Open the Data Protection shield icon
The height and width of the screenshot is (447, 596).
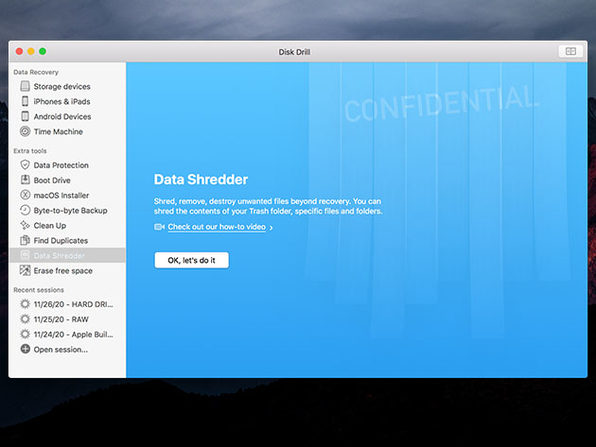pos(25,165)
